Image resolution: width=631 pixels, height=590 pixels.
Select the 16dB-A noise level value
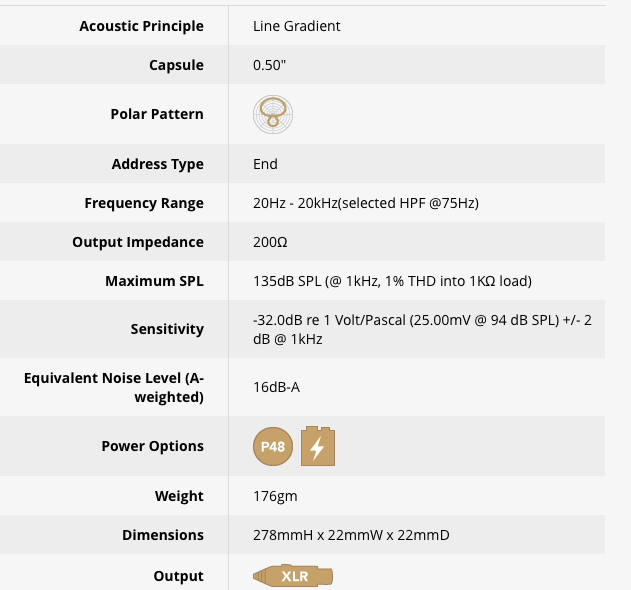point(276,387)
